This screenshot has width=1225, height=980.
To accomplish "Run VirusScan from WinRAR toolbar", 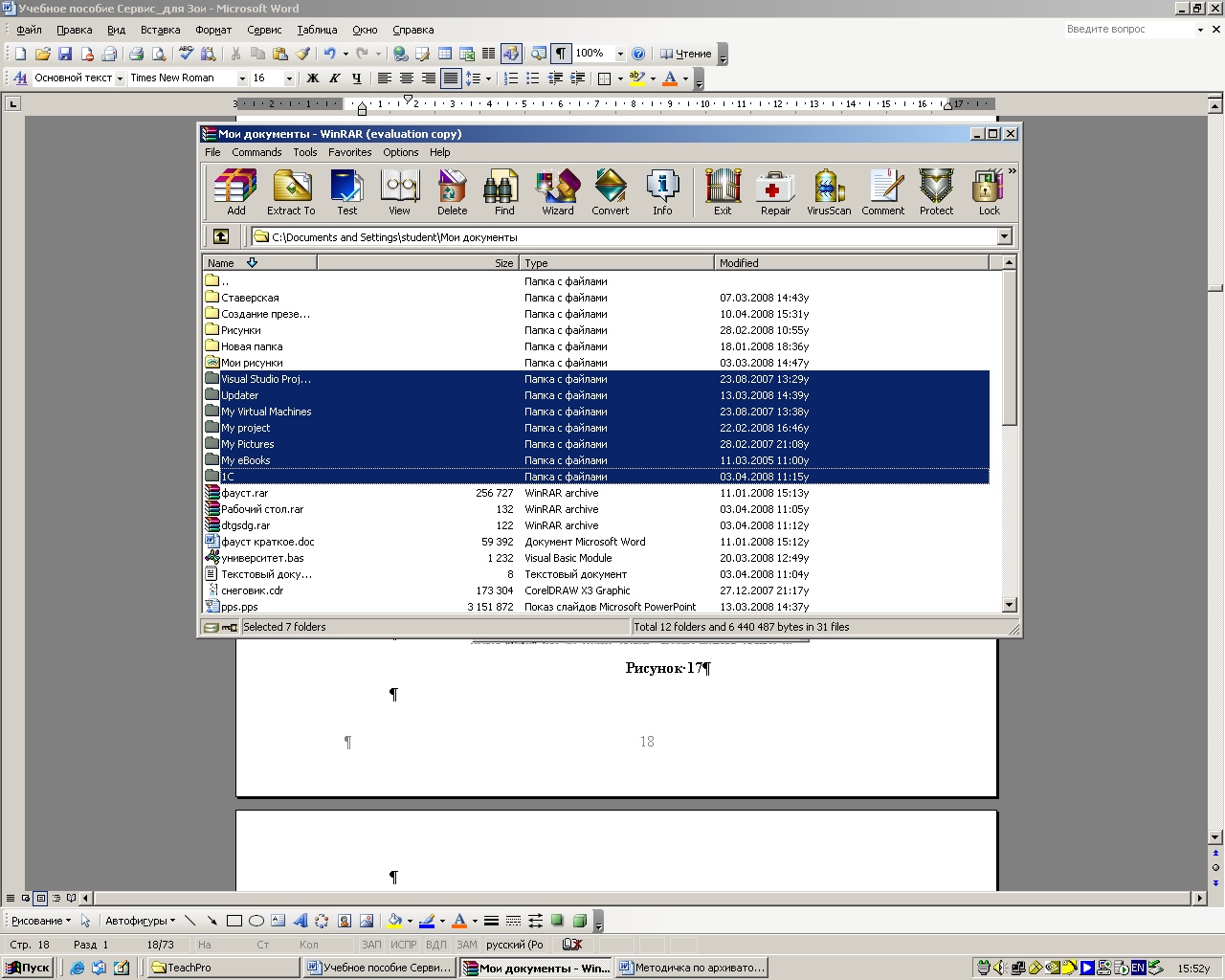I will tap(829, 192).
